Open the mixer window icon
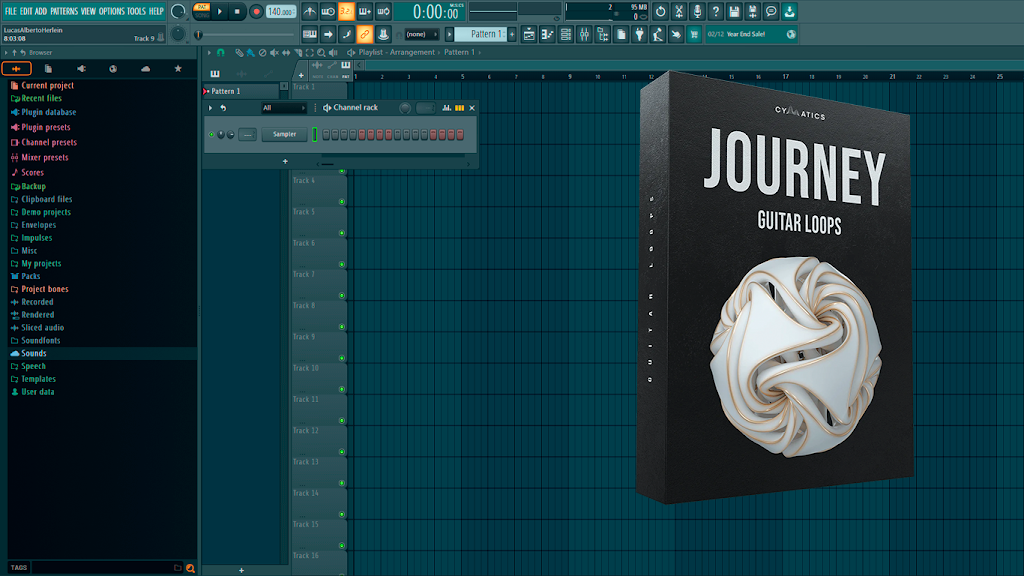This screenshot has width=1024, height=576. click(584, 35)
